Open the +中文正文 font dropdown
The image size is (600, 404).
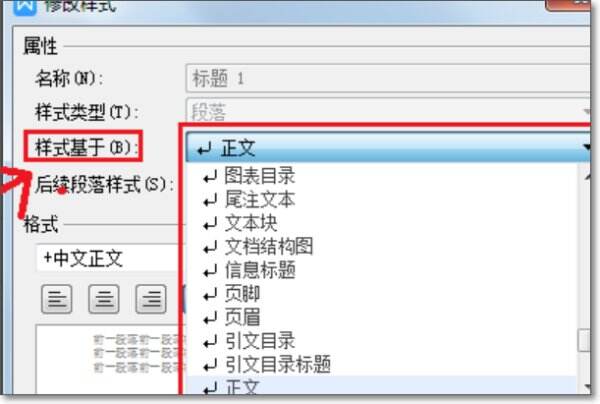108,258
